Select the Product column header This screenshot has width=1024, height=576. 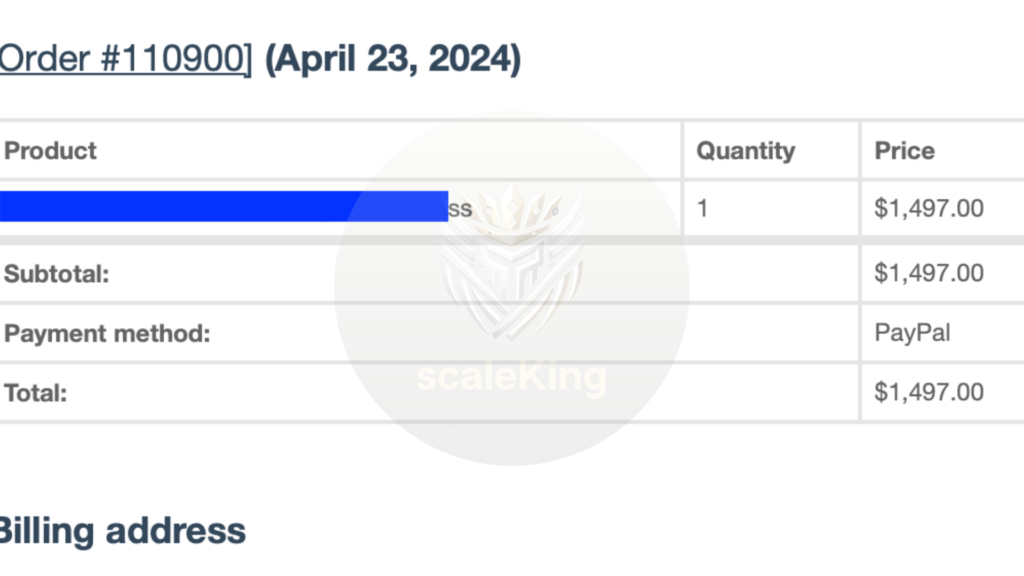50,151
